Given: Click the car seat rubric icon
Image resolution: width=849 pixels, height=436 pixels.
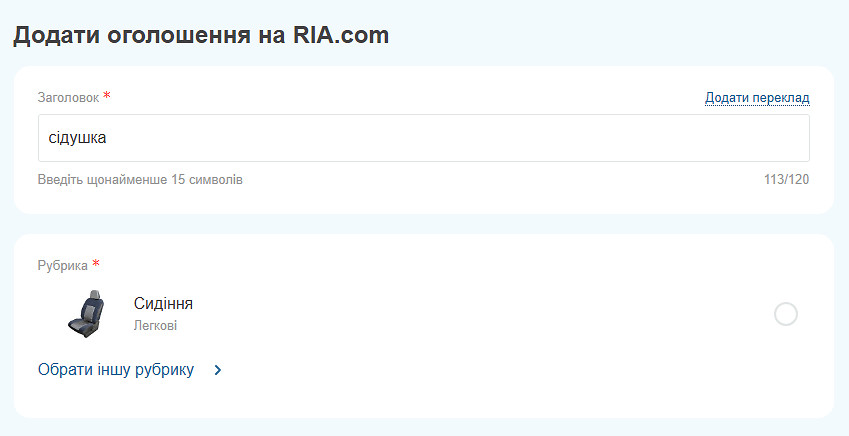Looking at the screenshot, I should tap(86, 313).
